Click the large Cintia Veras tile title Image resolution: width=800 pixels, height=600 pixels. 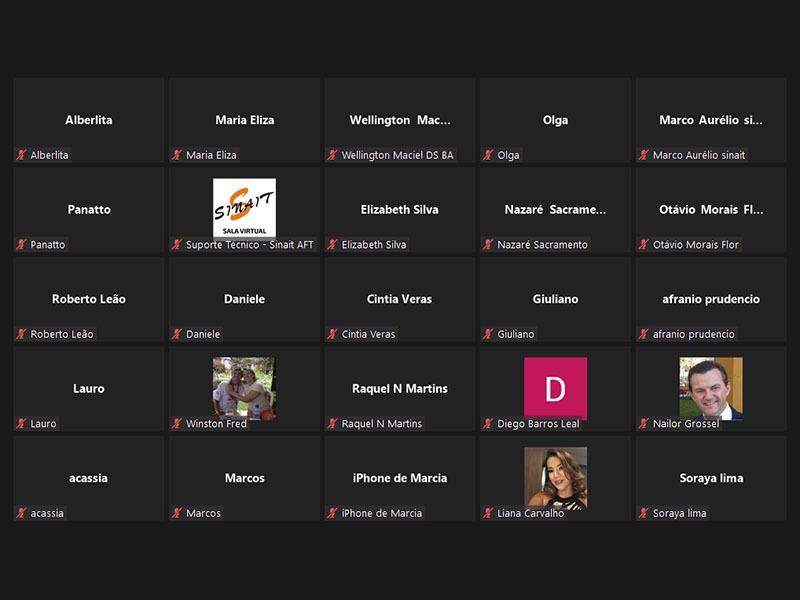tap(399, 299)
